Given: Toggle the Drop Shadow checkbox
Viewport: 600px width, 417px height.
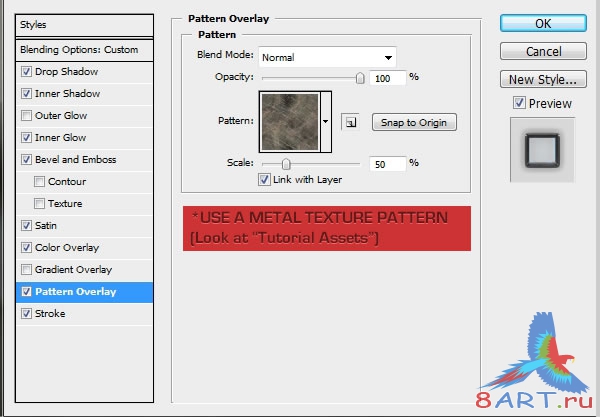Looking at the screenshot, I should 26,72.
